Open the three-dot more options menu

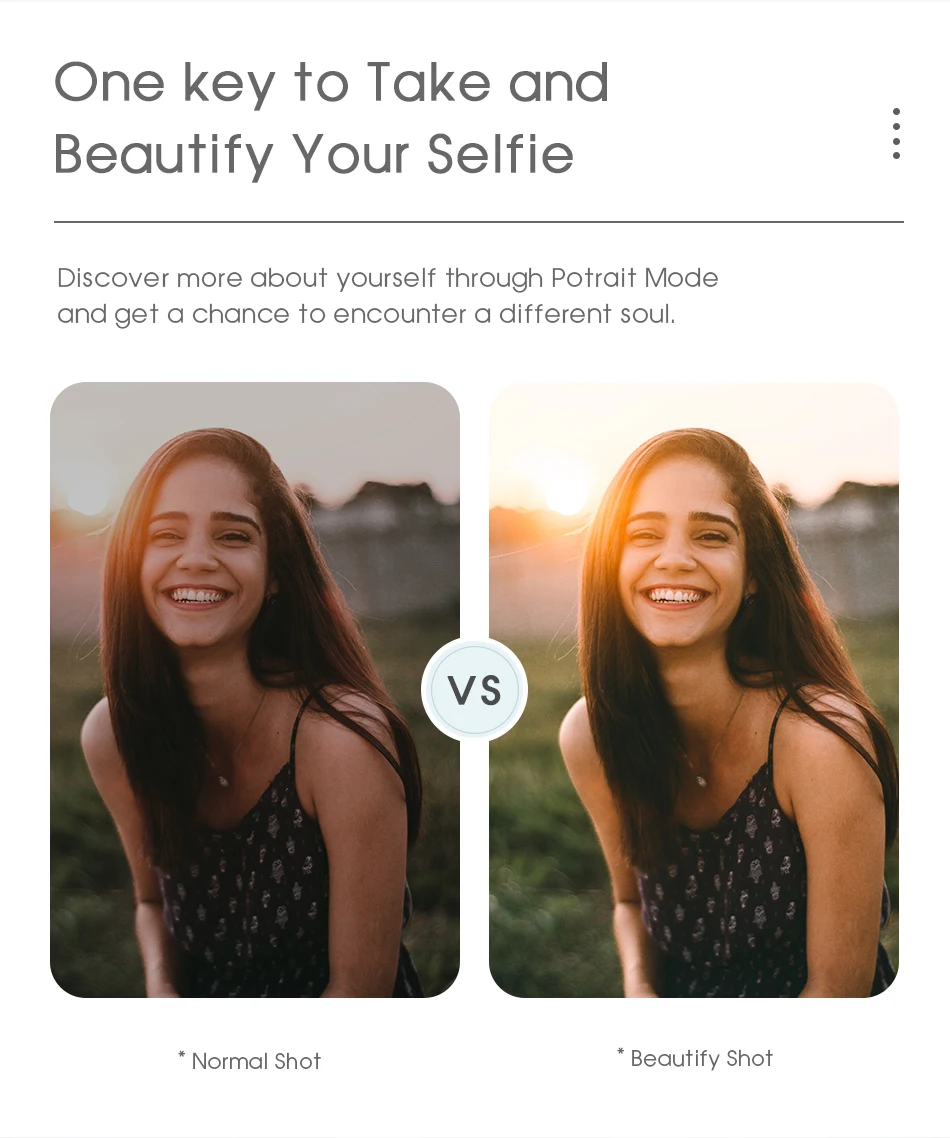point(896,134)
